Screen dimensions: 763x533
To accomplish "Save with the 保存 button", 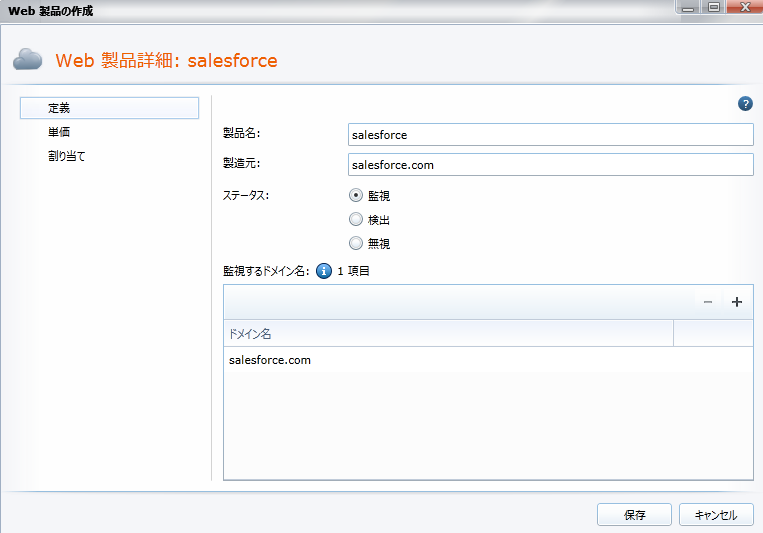I will [635, 515].
